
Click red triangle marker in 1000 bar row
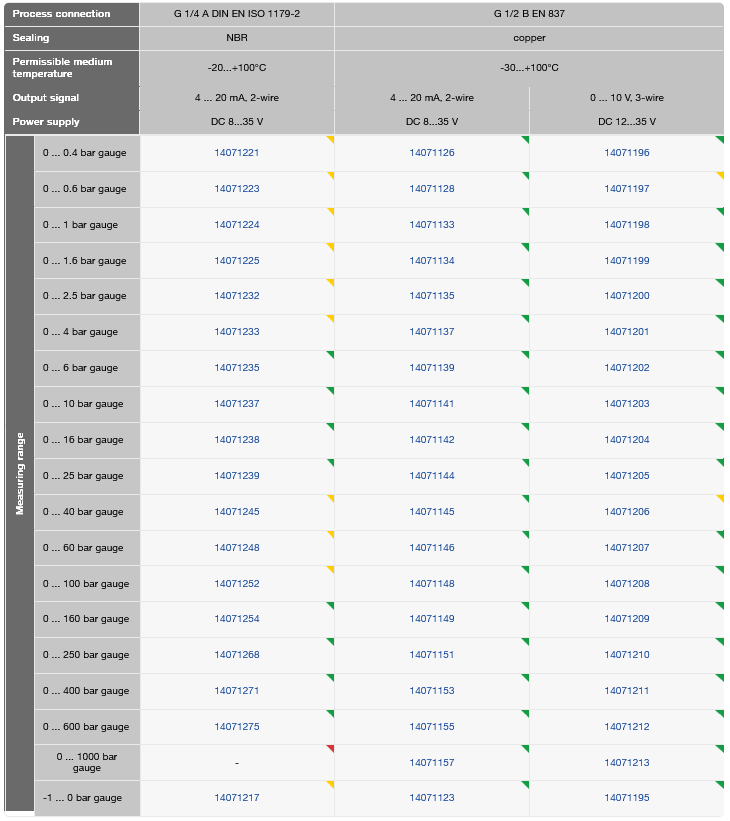point(331,749)
